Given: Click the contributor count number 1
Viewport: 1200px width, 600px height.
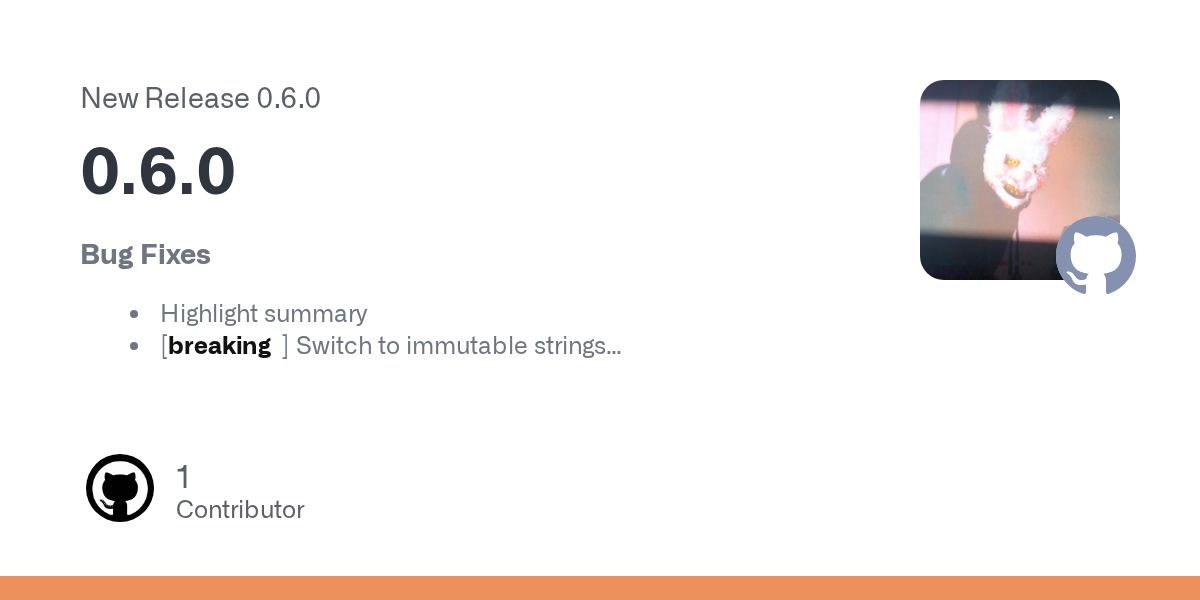Looking at the screenshot, I should click(x=183, y=477).
